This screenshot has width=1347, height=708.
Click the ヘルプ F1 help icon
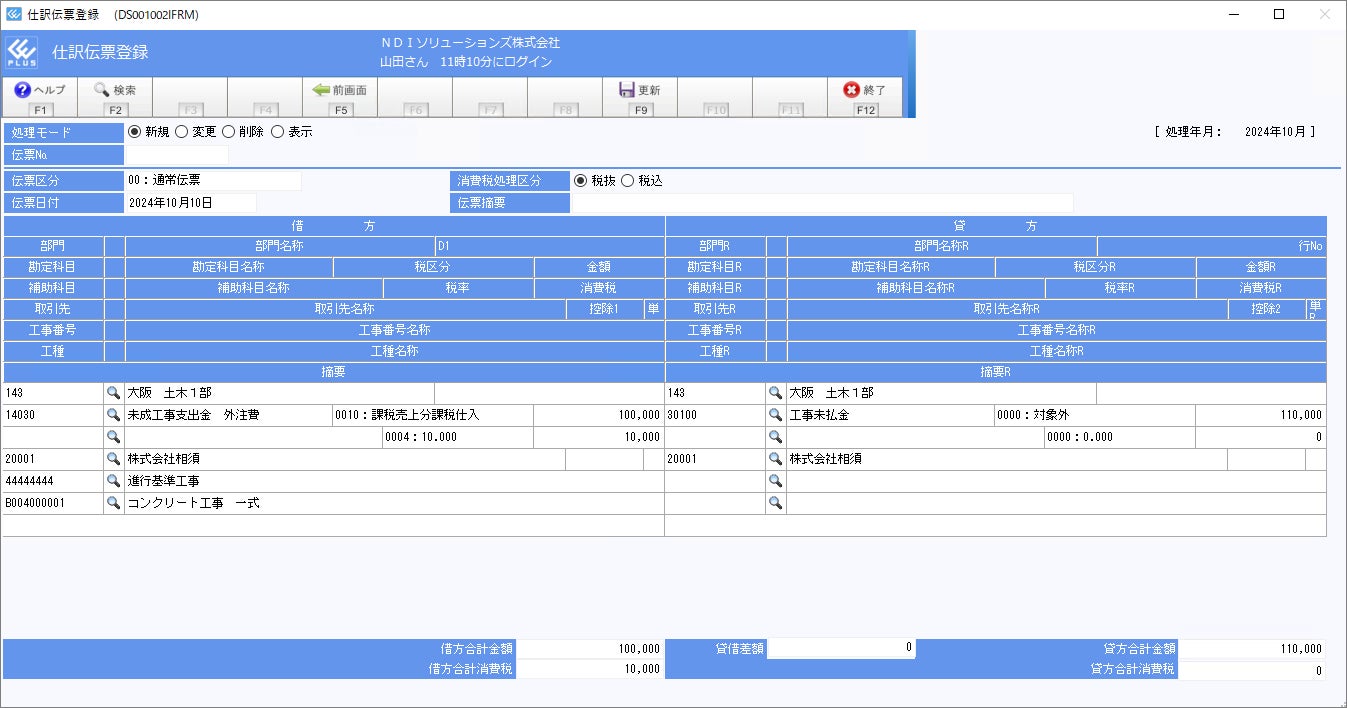[22, 90]
